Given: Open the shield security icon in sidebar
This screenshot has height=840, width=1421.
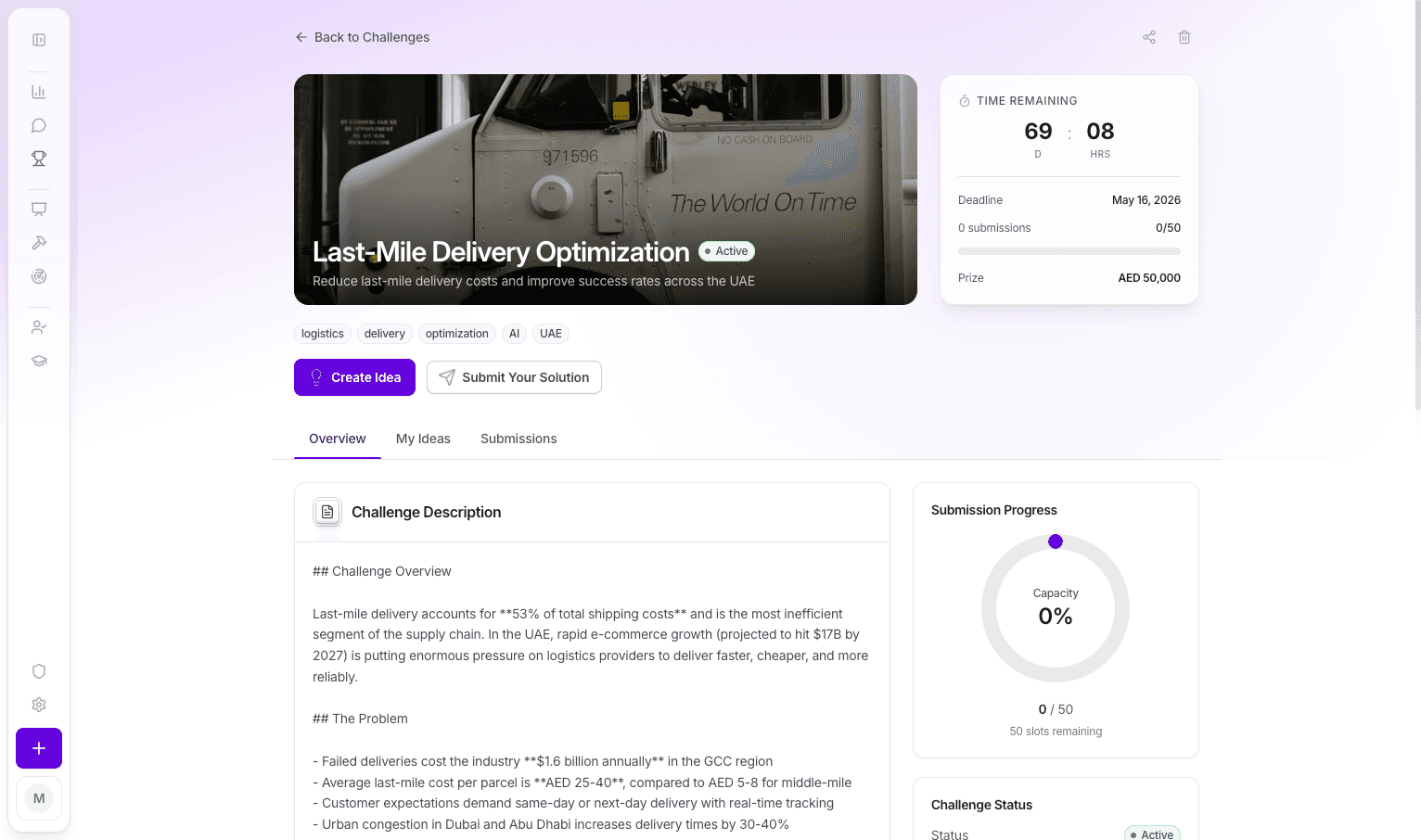Looking at the screenshot, I should (39, 671).
